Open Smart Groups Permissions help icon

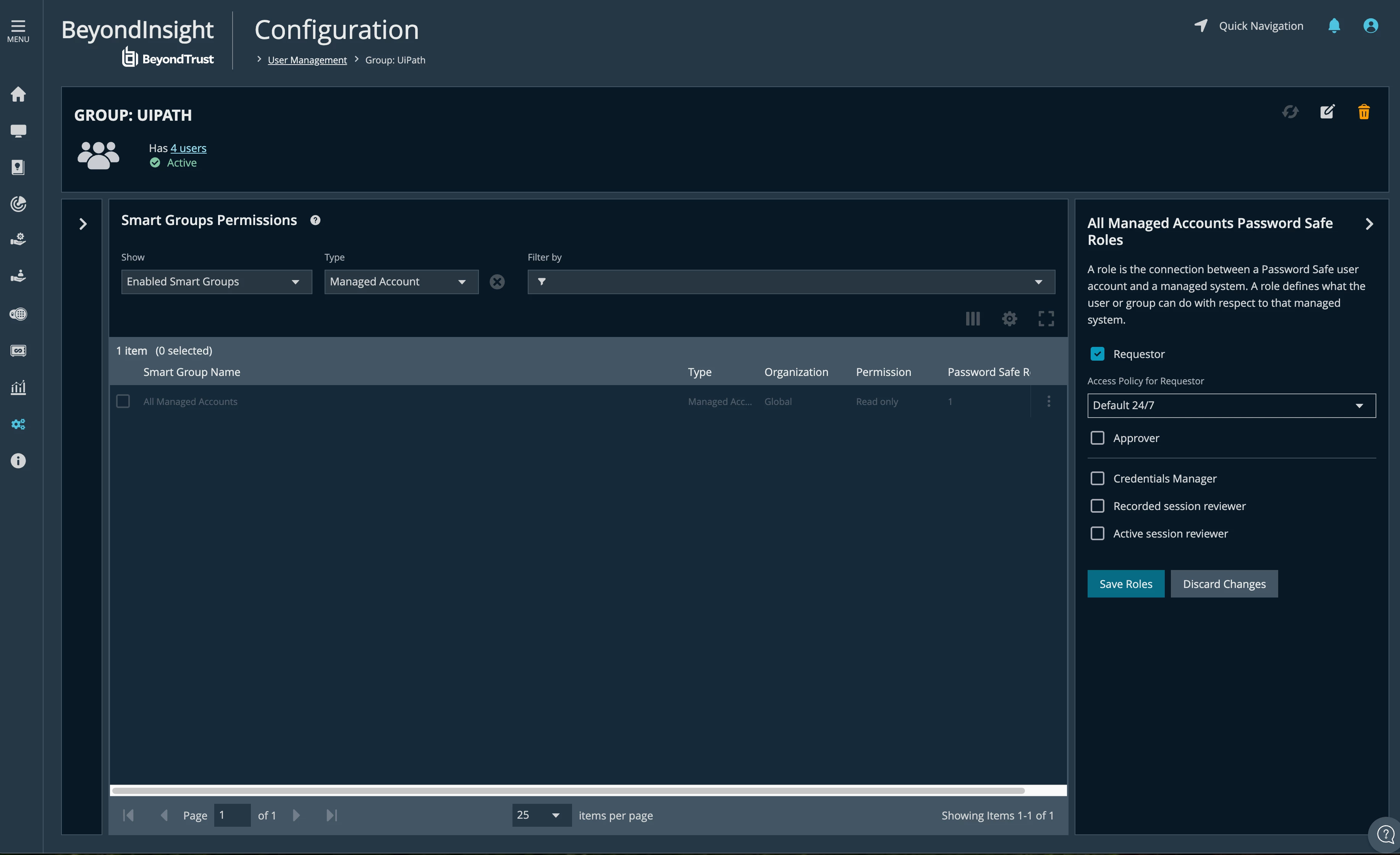click(x=315, y=220)
